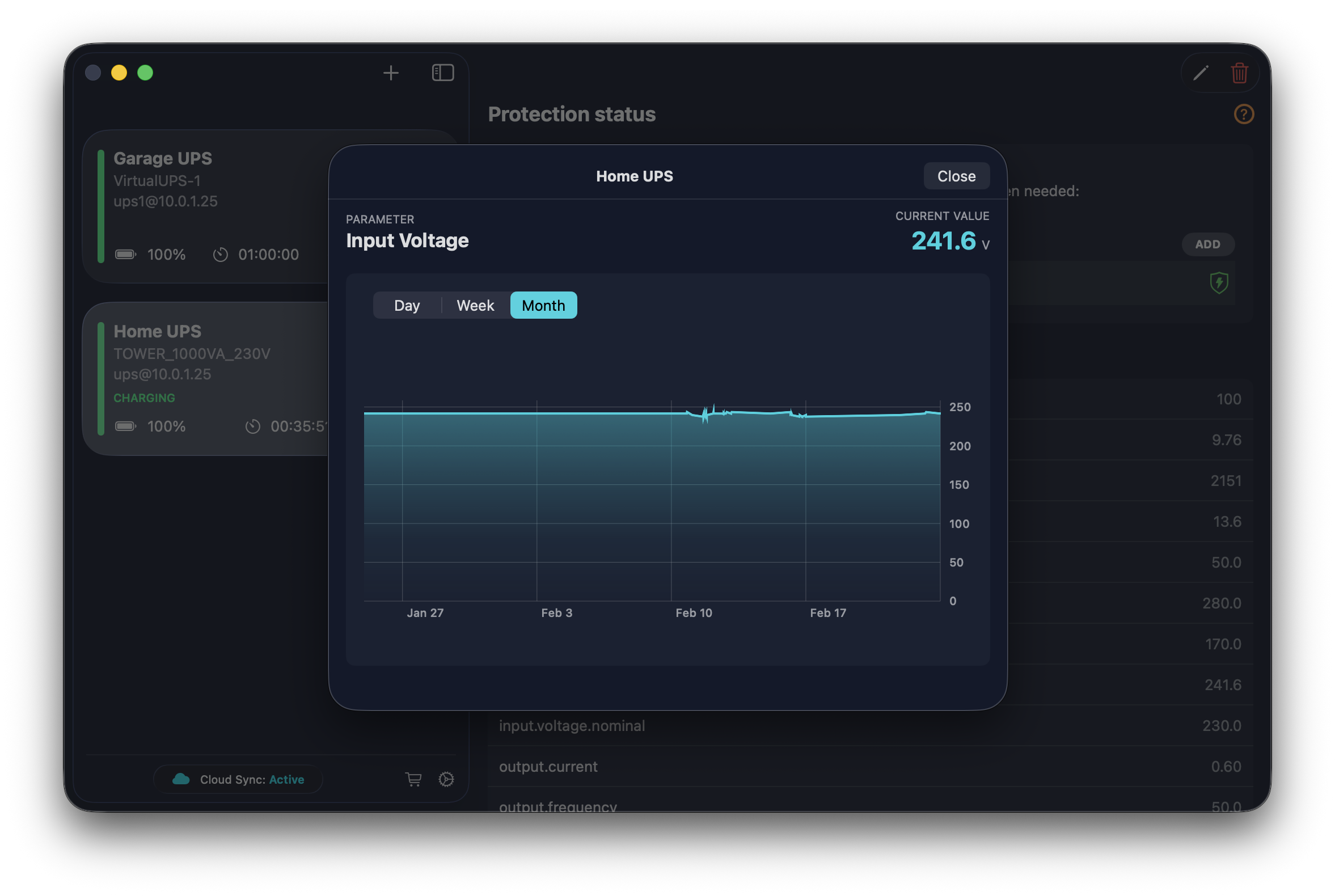Open the orange help question mark icon
This screenshot has height=896, width=1335.
(x=1244, y=114)
